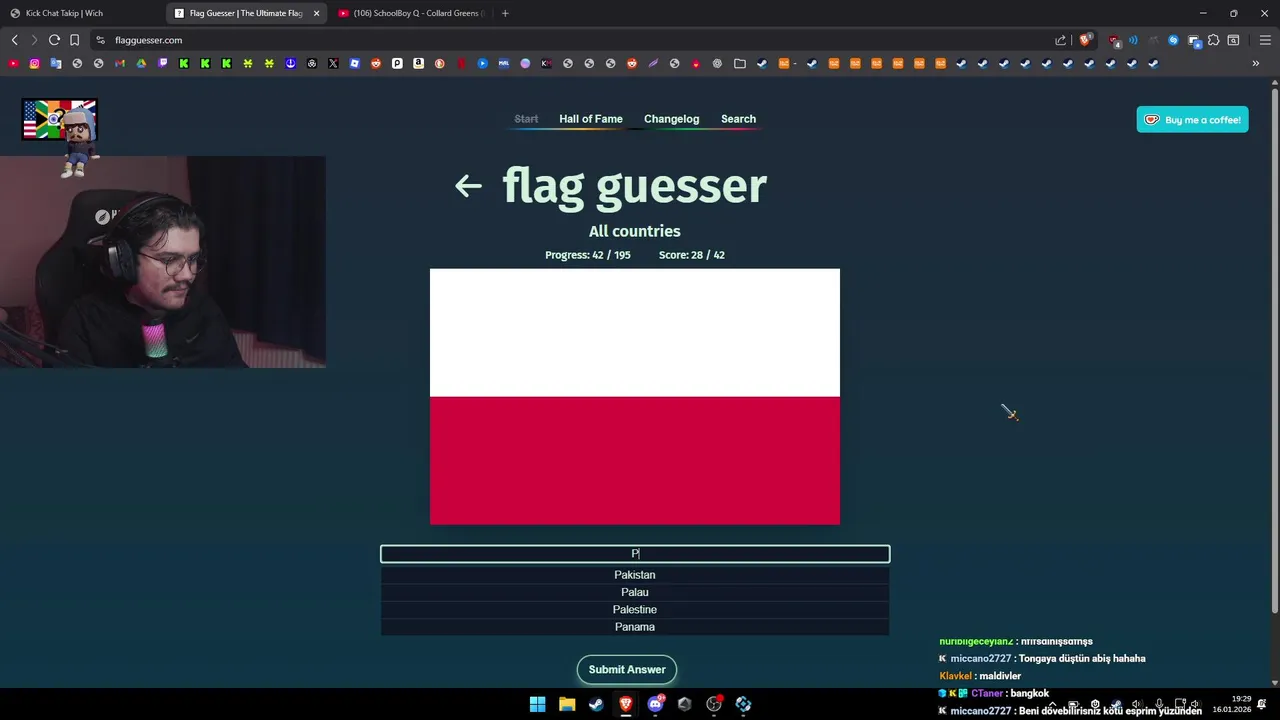
Task: Switch to the SchoolBoy Q YouTube tab
Action: (410, 13)
